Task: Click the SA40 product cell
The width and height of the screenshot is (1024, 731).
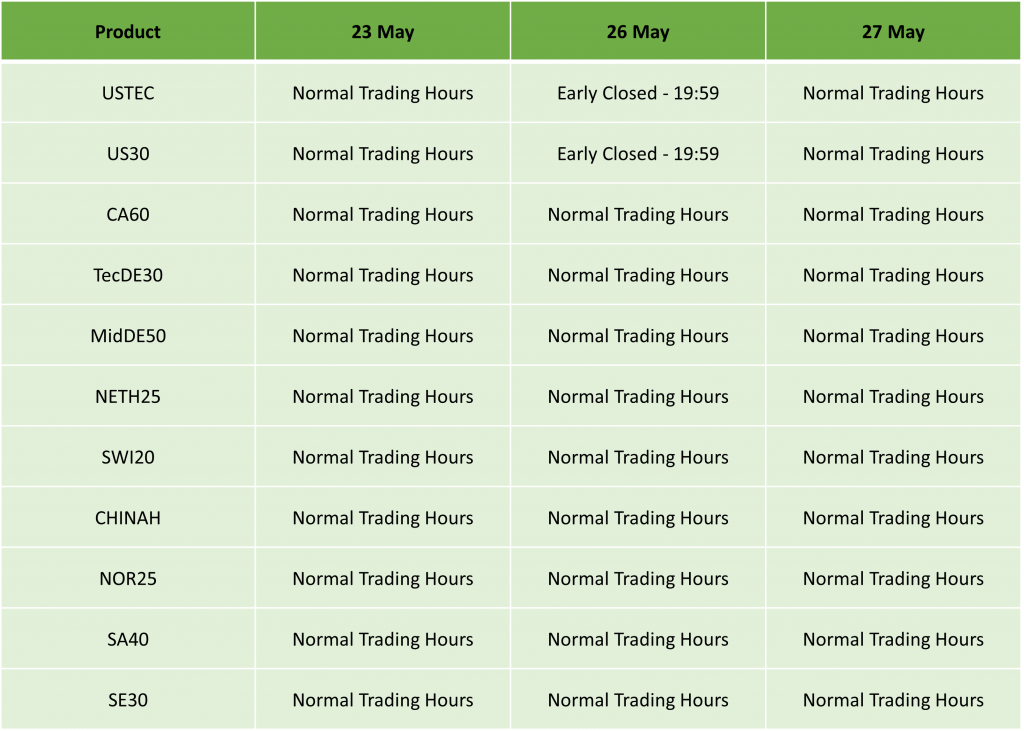Action: pyautogui.click(x=128, y=640)
